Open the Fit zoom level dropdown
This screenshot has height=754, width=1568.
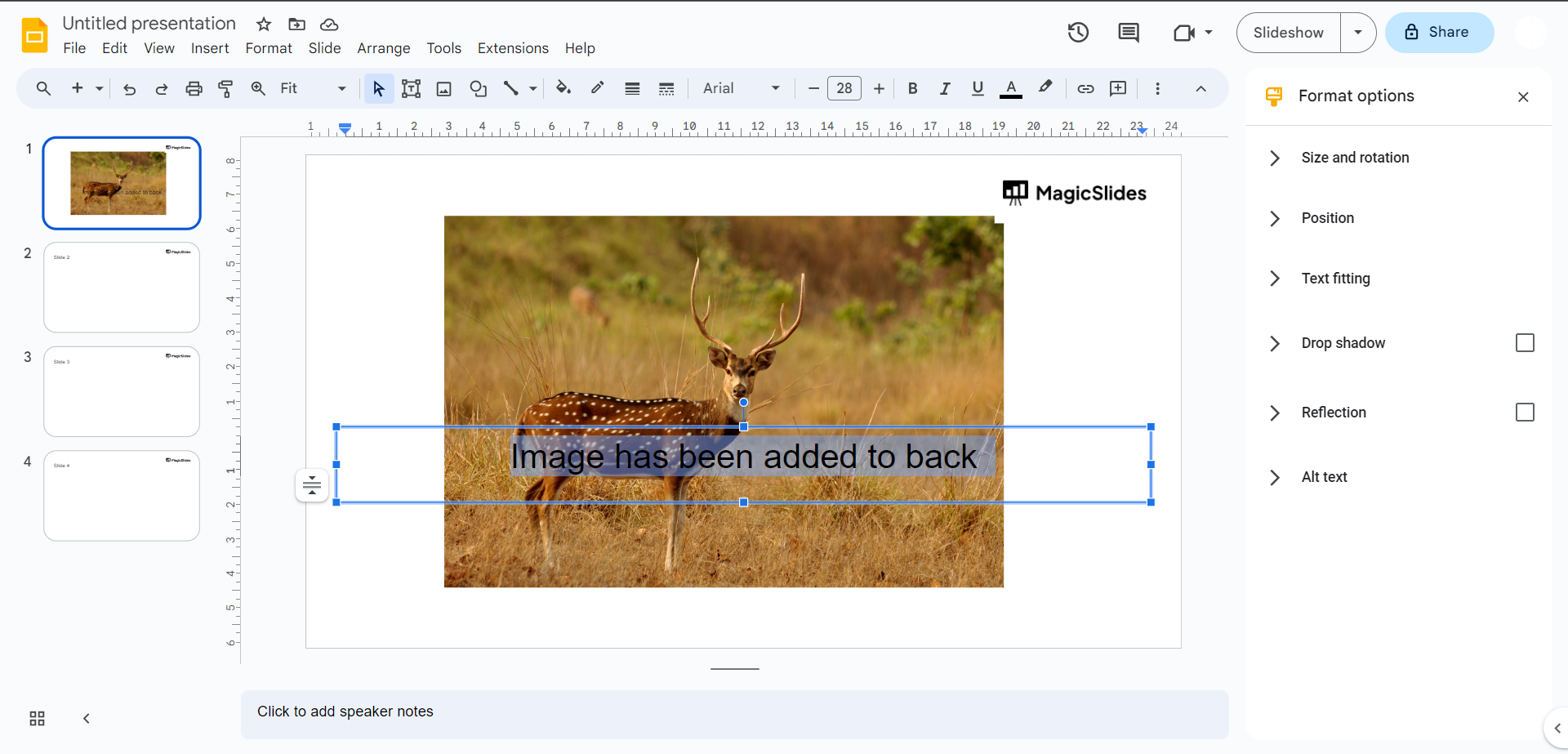pyautogui.click(x=312, y=88)
